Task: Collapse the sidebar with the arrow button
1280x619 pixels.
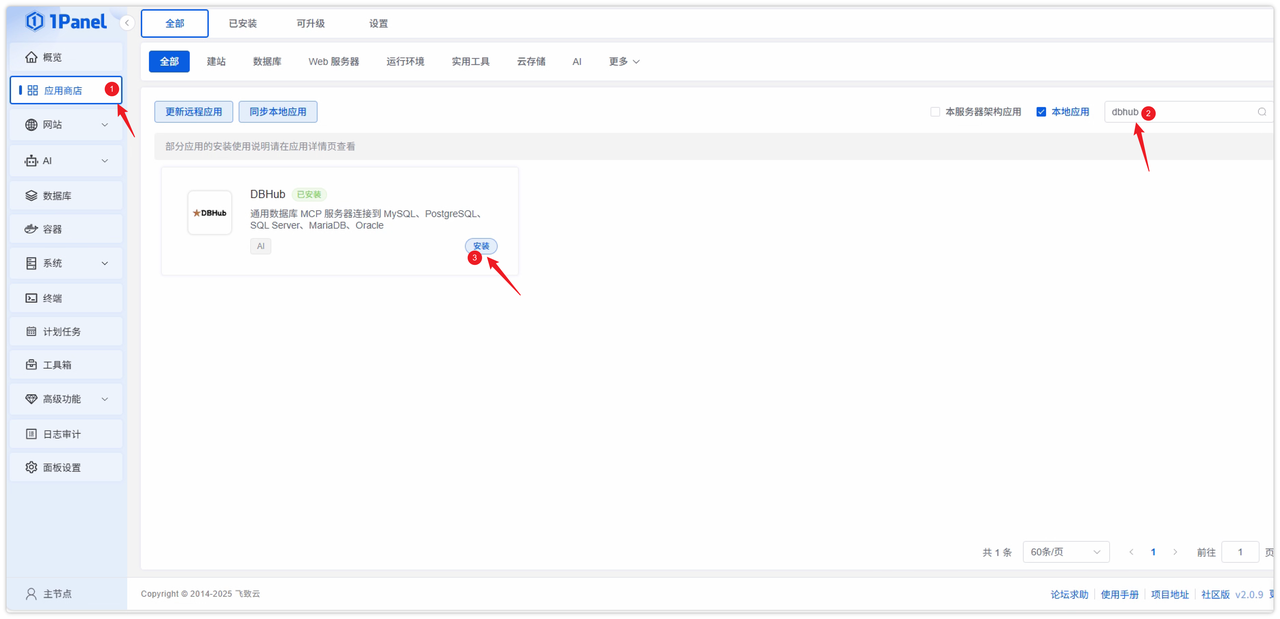Action: [127, 23]
